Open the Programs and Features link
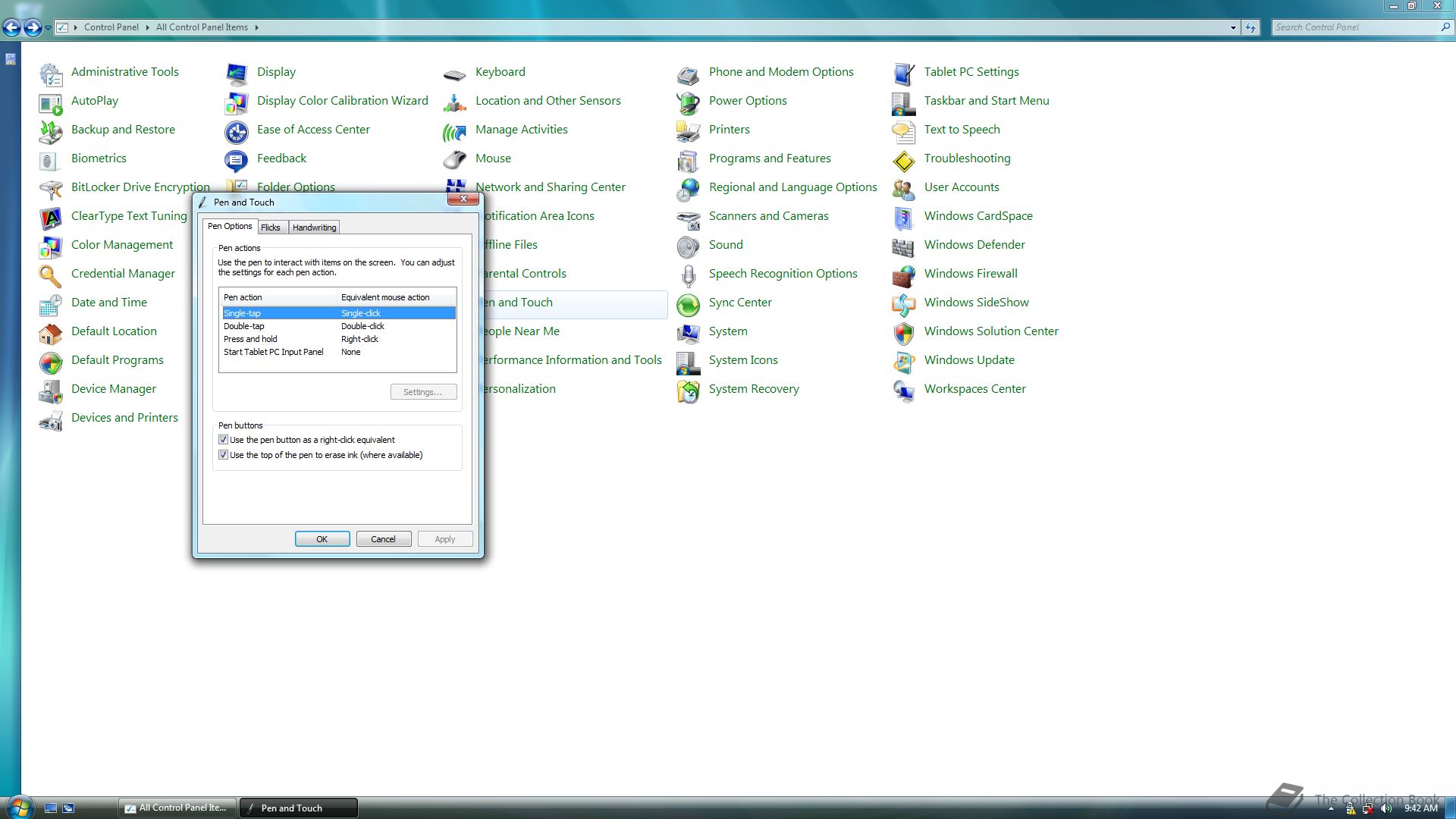The width and height of the screenshot is (1456, 819). pos(770,158)
